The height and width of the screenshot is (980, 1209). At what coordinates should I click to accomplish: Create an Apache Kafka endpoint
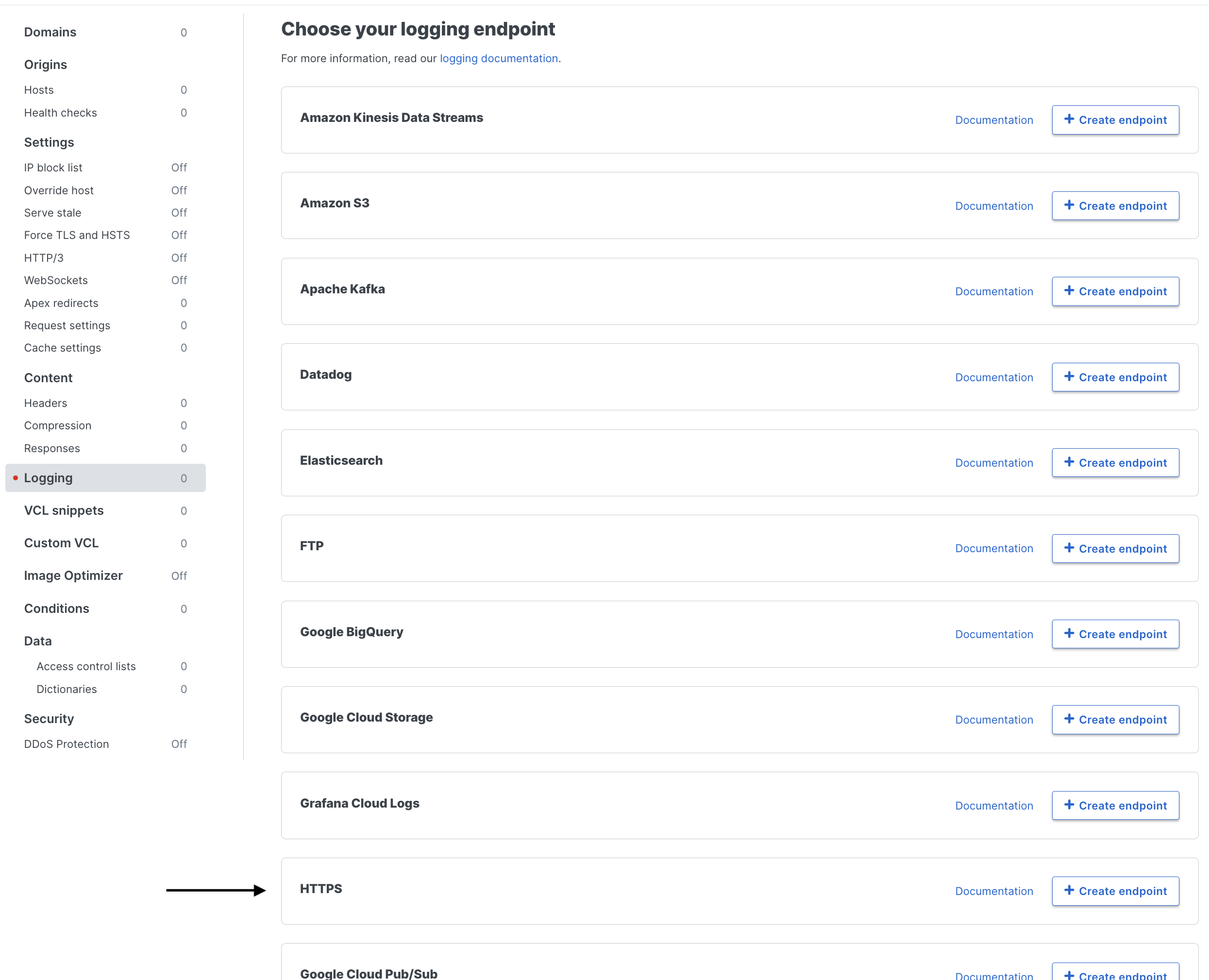click(x=1115, y=291)
